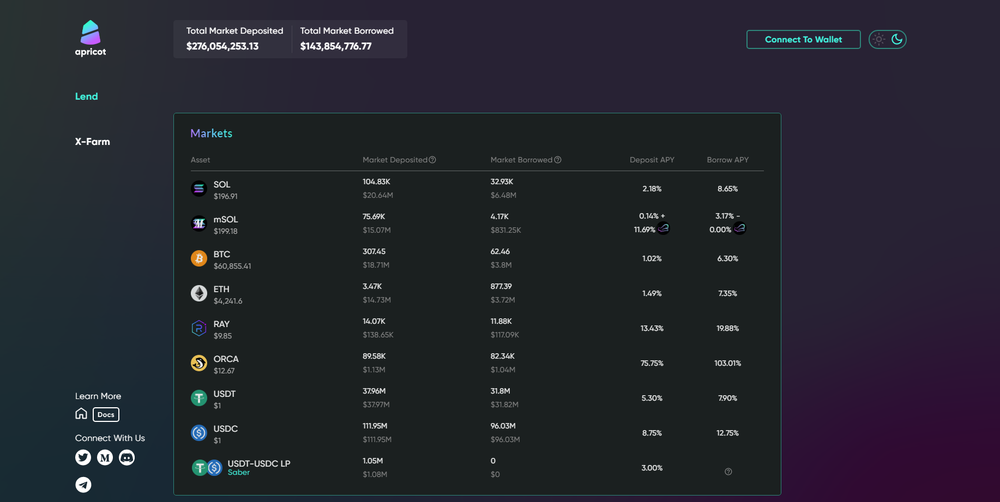Open the X-Farm section

coord(92,142)
